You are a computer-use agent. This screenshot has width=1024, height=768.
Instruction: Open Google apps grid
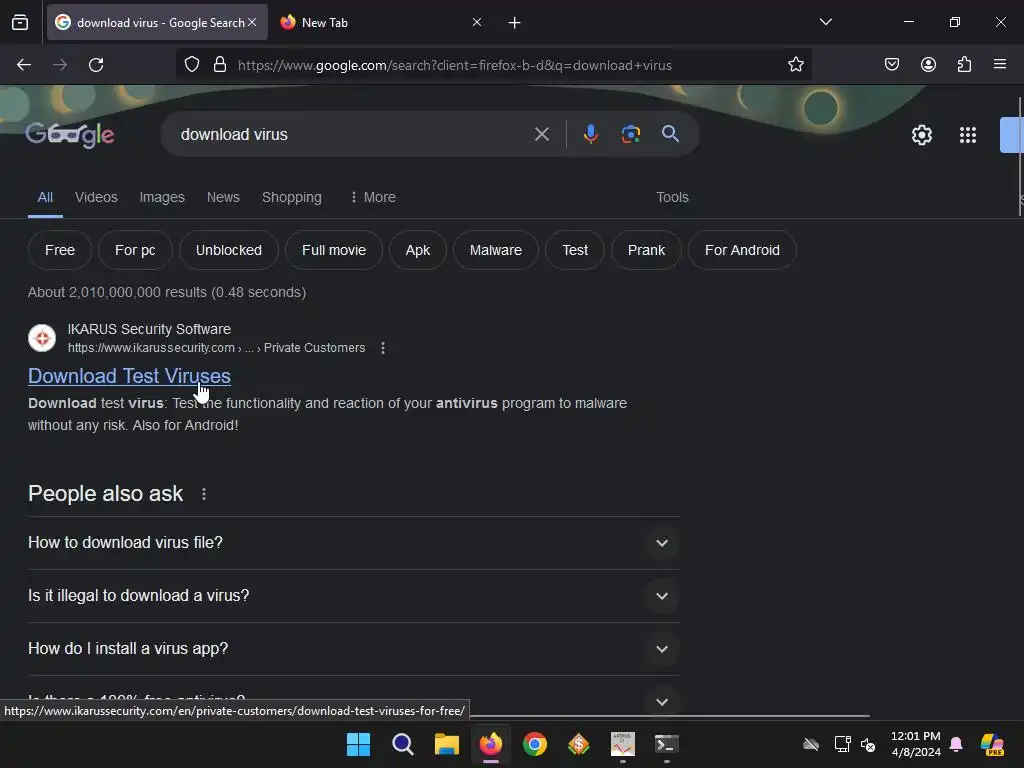[x=968, y=135]
